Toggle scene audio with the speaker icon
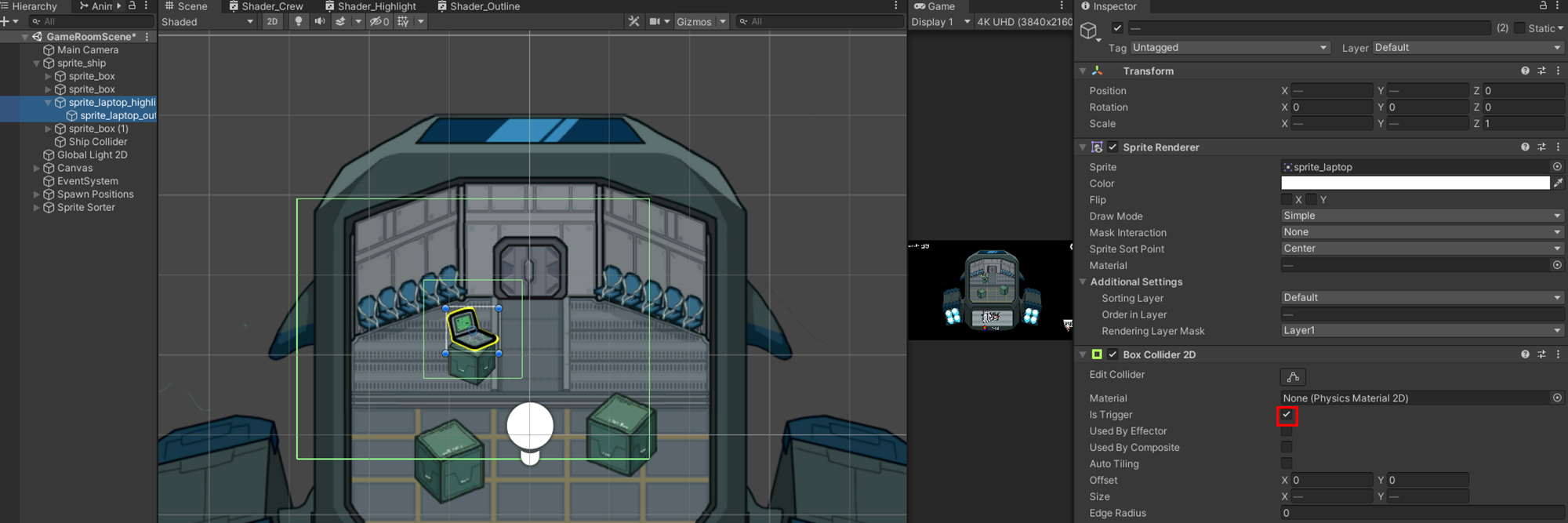 point(319,22)
